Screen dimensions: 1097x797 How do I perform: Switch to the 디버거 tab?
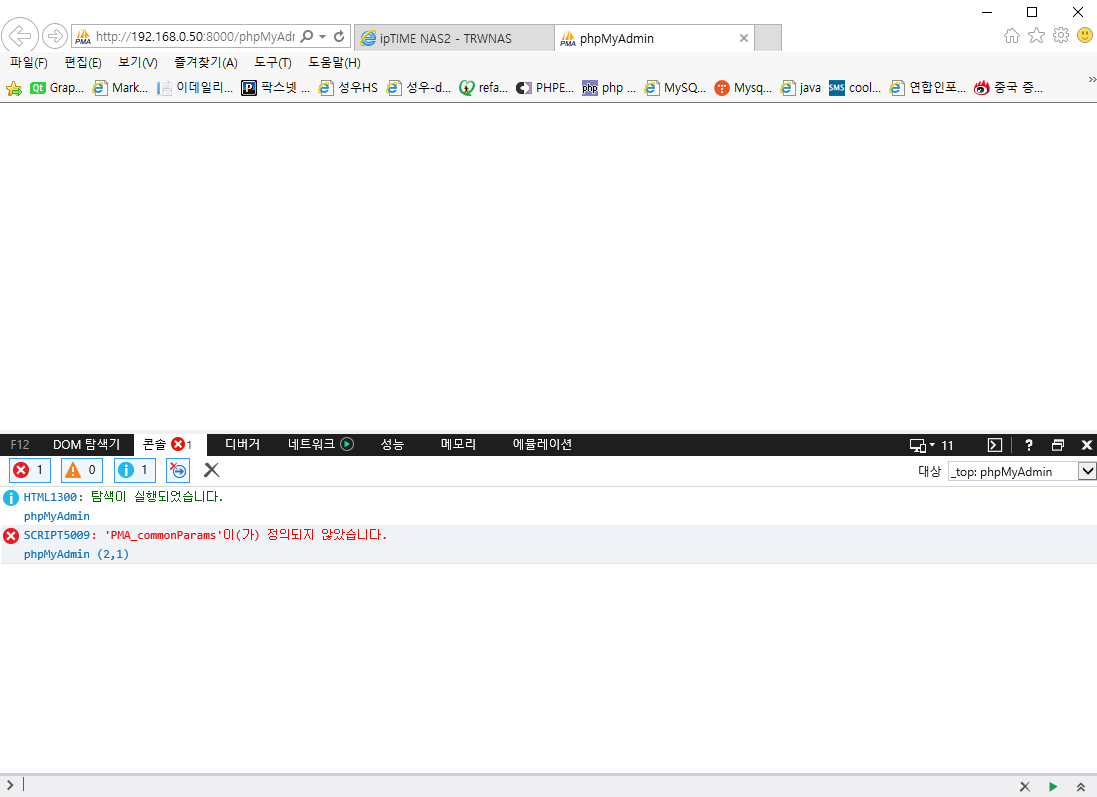[243, 444]
